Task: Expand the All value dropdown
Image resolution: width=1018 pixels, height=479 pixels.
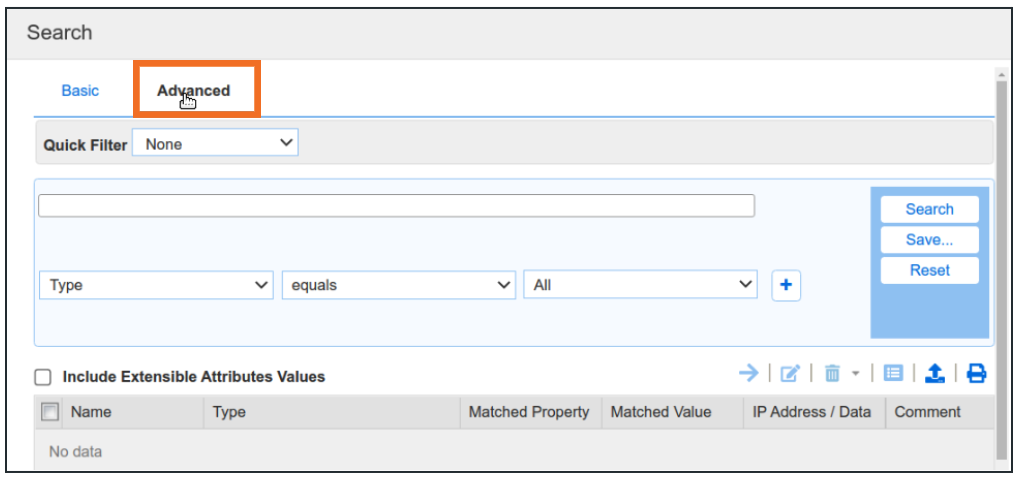Action: coord(640,285)
